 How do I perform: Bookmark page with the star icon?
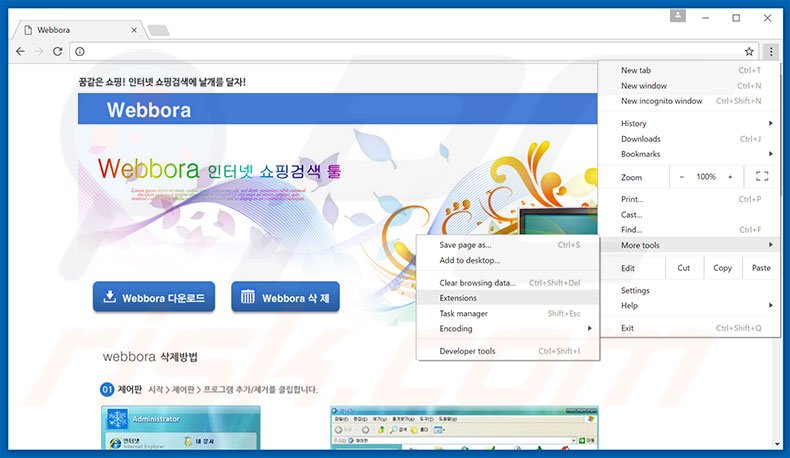(749, 51)
